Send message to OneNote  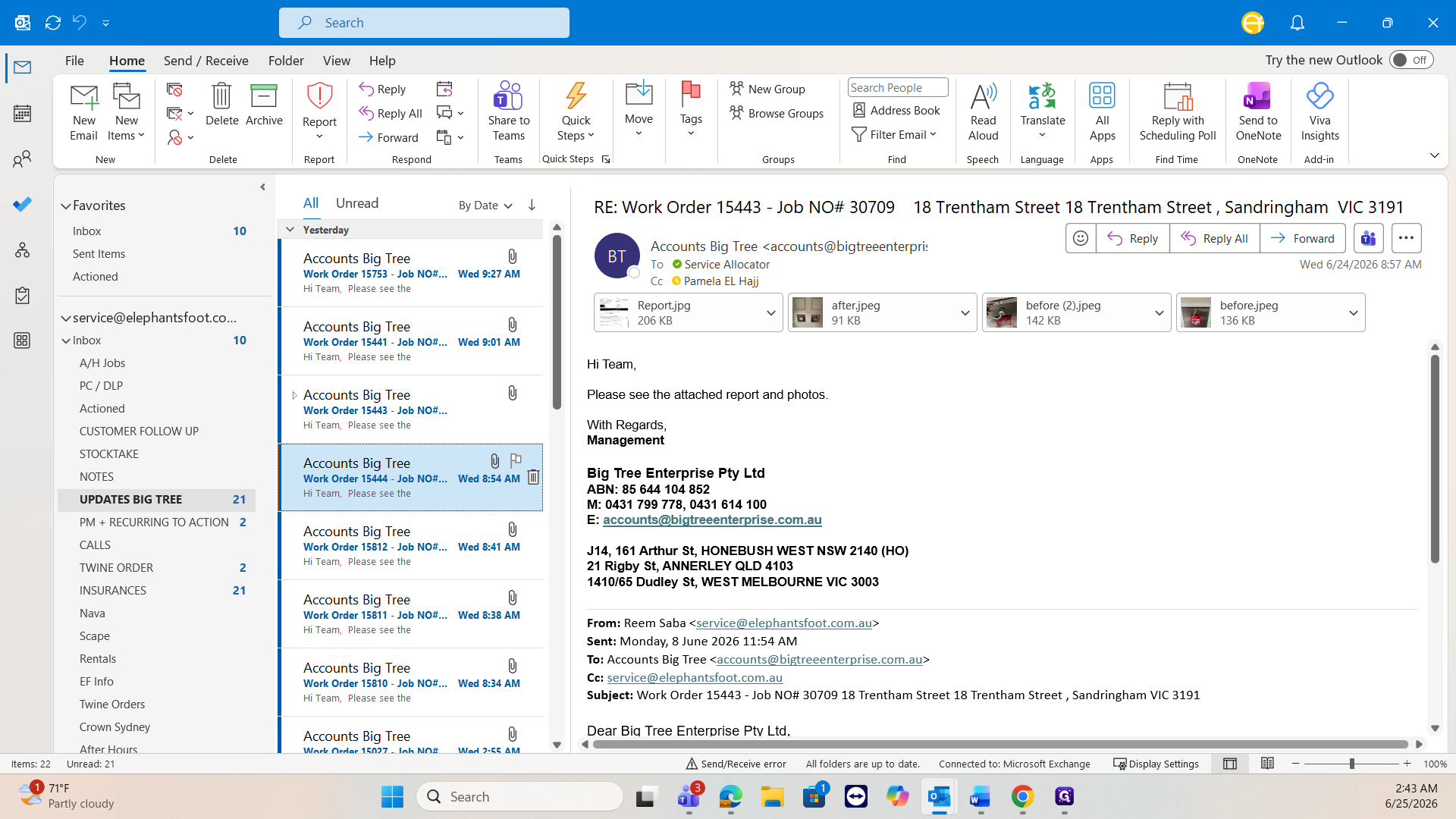click(1257, 112)
